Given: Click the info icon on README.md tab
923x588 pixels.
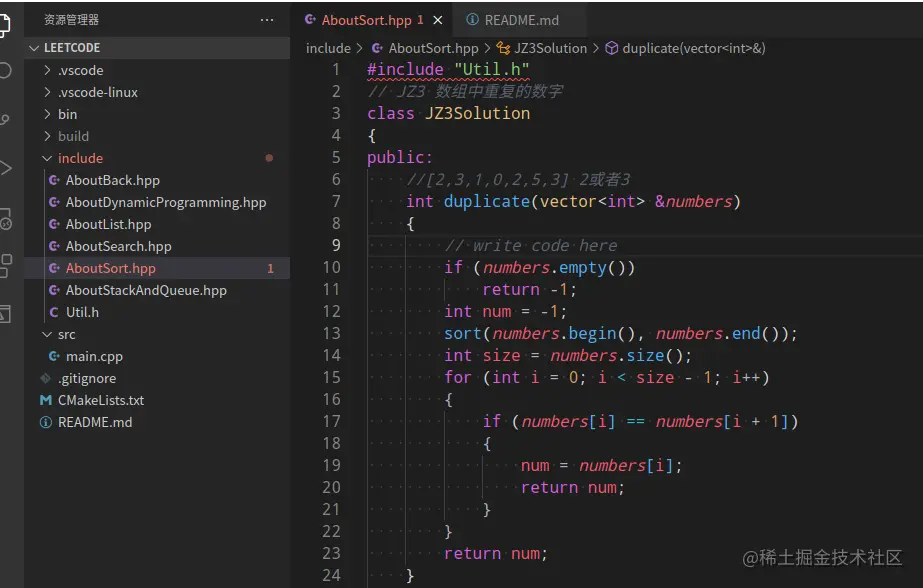Looking at the screenshot, I should pyautogui.click(x=472, y=19).
